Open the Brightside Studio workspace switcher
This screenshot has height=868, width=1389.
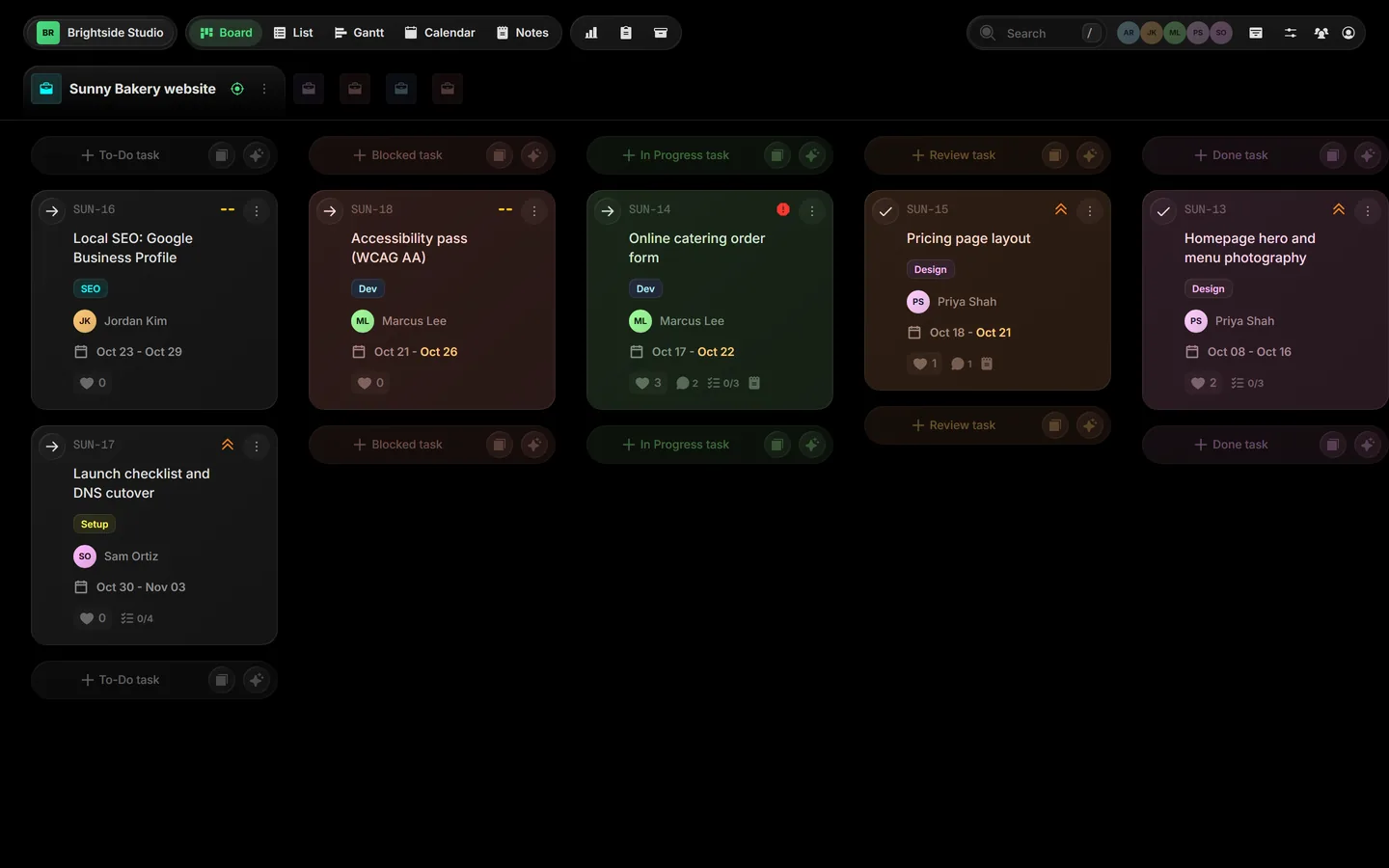(x=100, y=33)
